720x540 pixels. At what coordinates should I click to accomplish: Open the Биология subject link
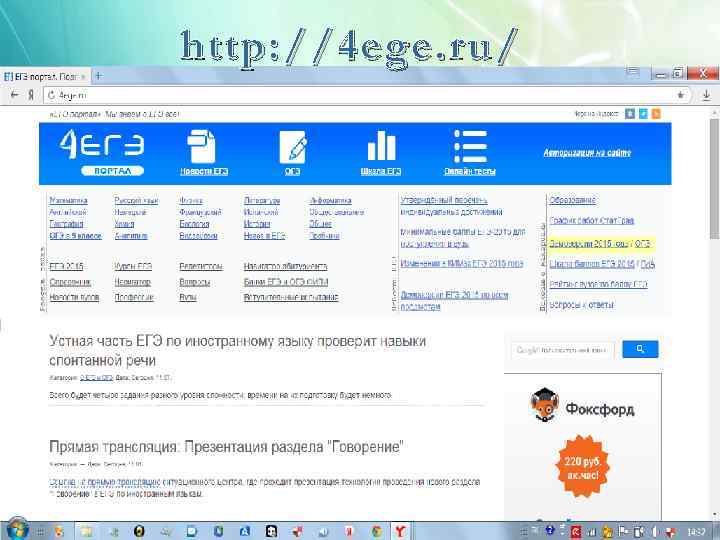194,224
